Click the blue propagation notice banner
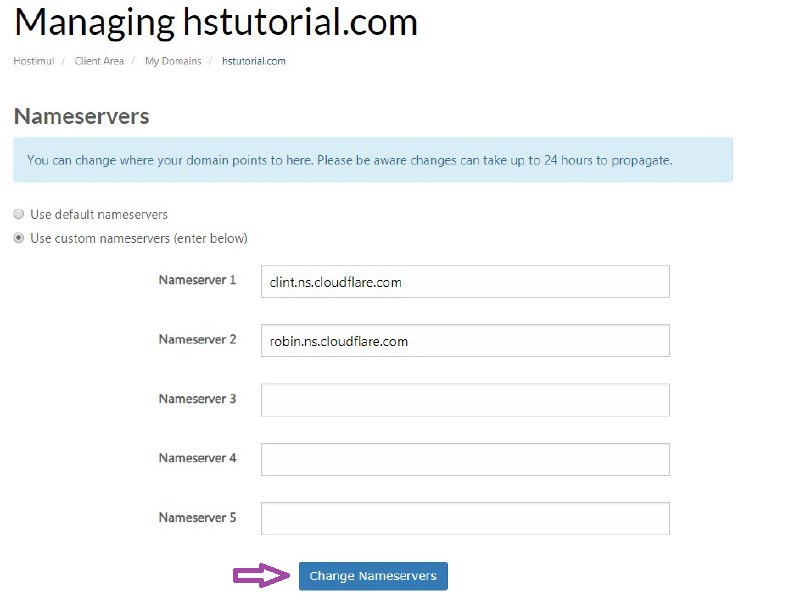 [372, 160]
